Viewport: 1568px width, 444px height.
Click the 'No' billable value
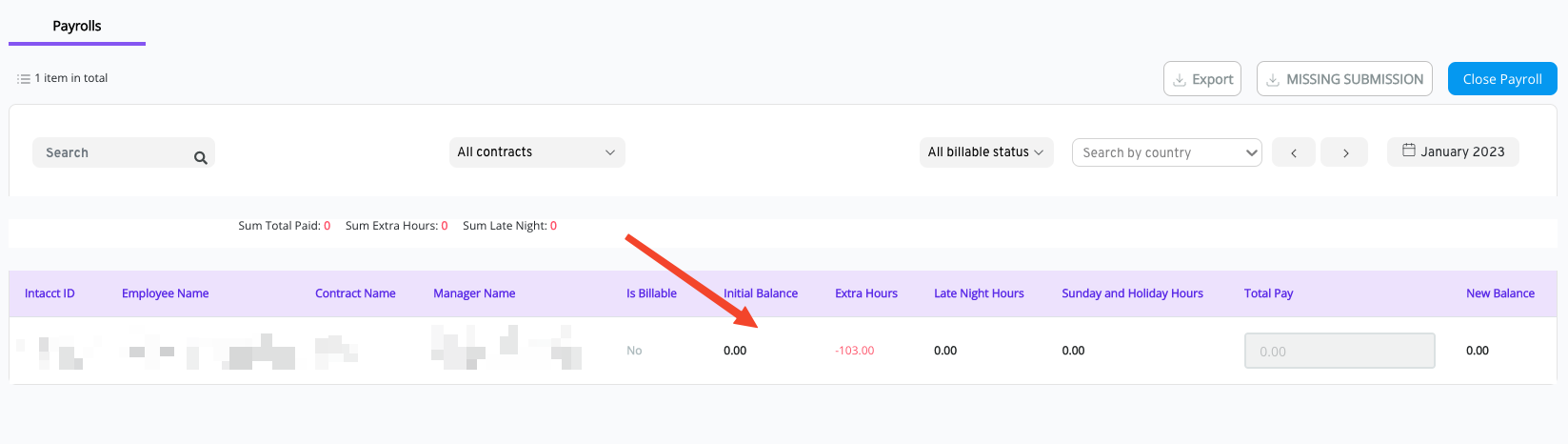[x=634, y=351]
